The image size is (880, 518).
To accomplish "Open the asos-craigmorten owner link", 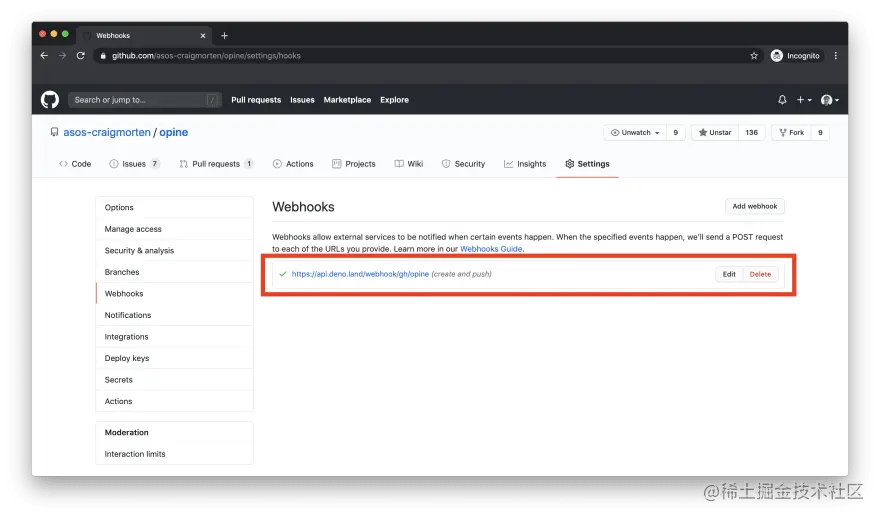I will coord(107,132).
